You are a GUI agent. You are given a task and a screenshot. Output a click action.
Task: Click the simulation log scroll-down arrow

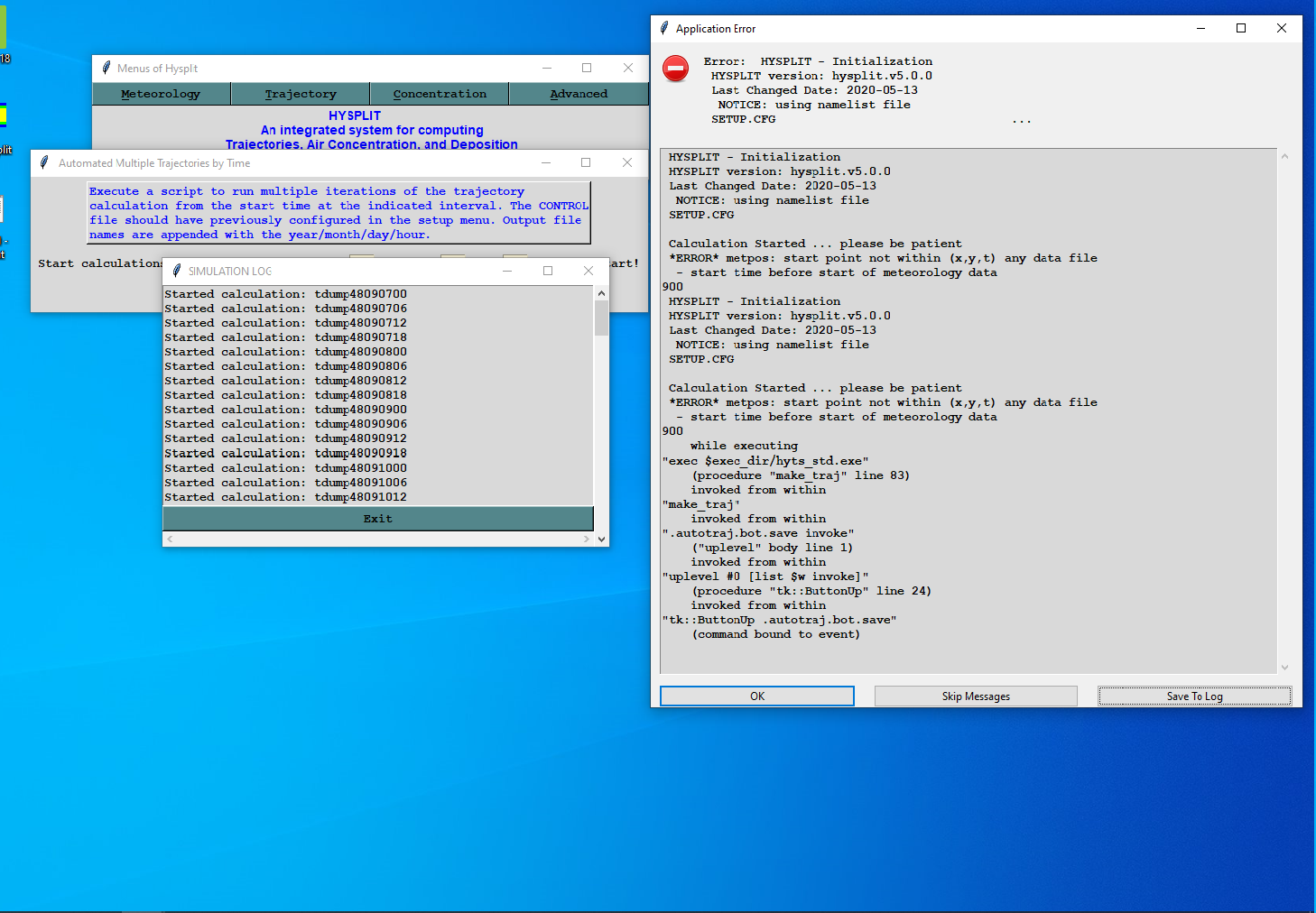coord(601,539)
